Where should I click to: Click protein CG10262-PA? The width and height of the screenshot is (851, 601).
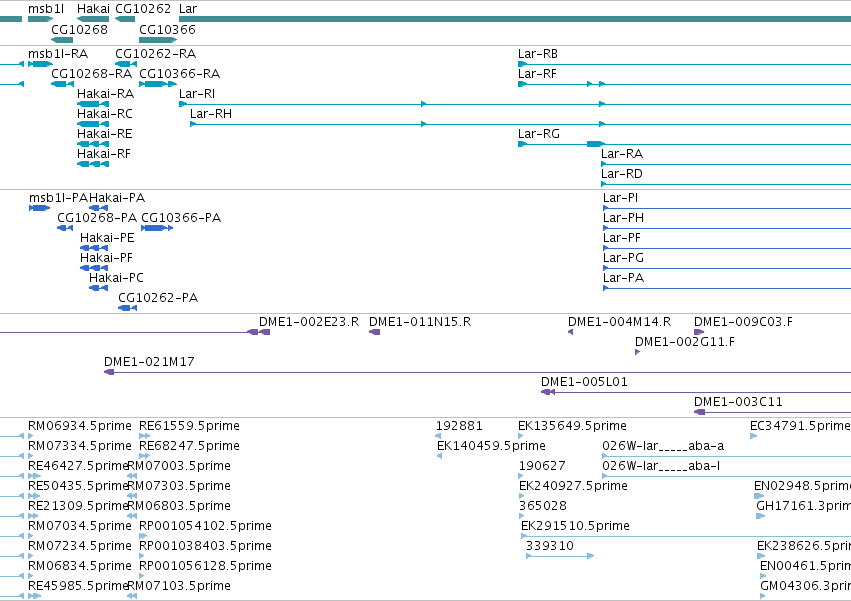158,299
